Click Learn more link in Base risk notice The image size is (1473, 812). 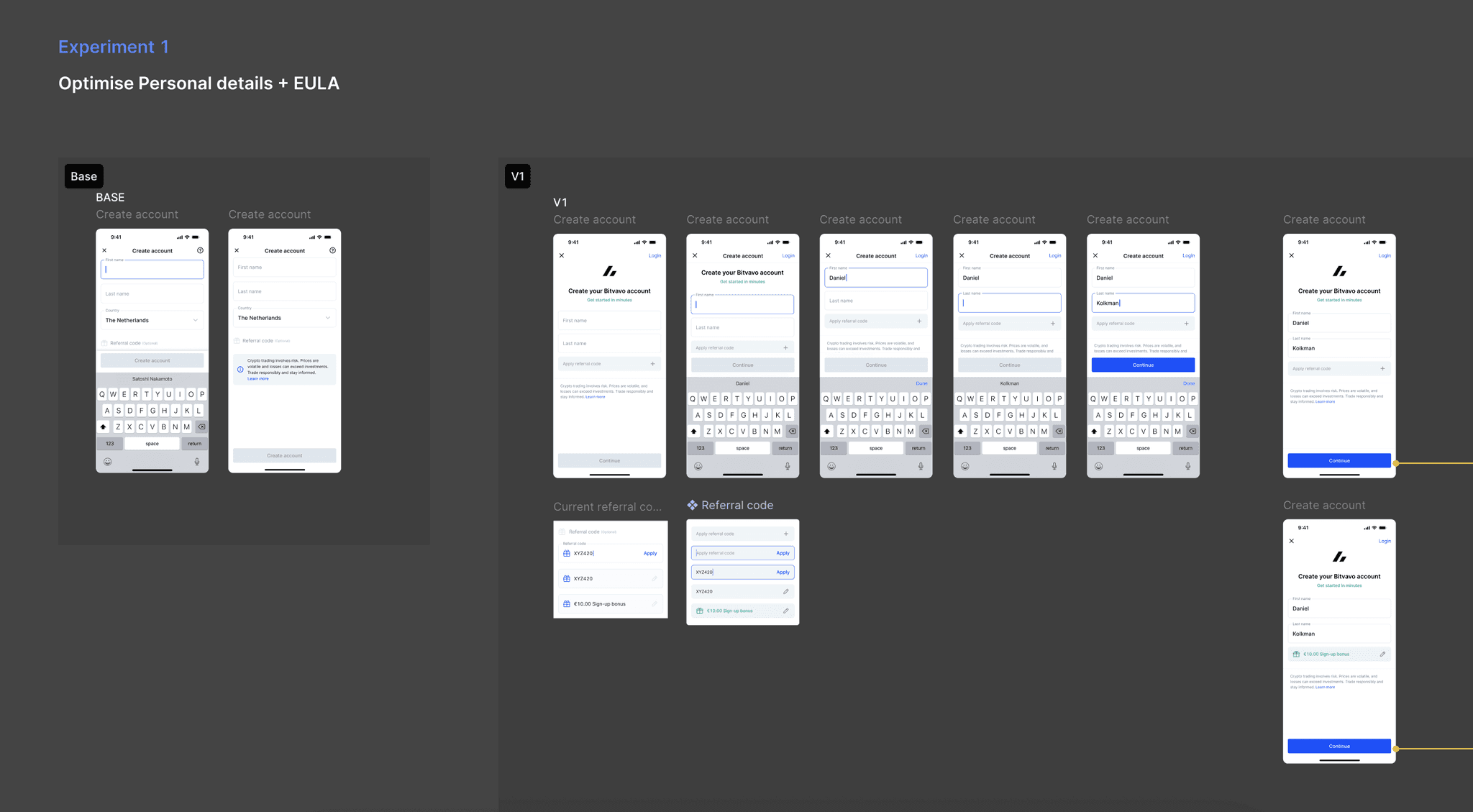point(257,379)
